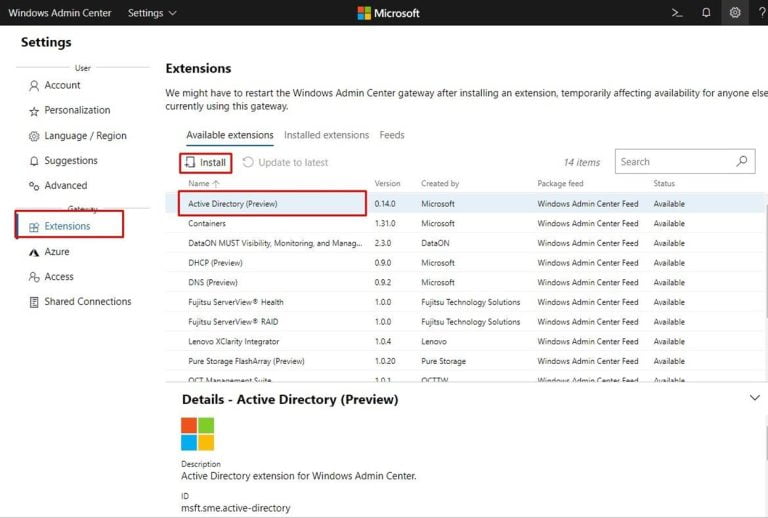Select the Active Directory (Preview) row

point(464,204)
